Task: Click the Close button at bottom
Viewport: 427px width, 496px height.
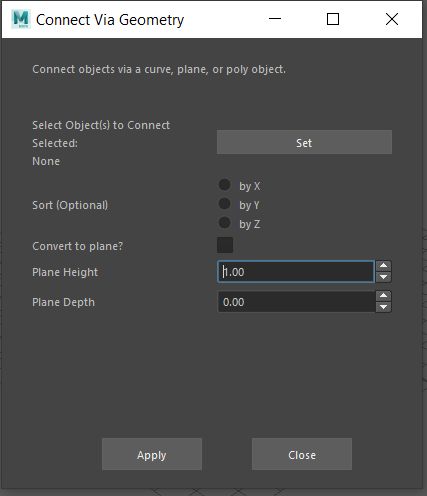Action: point(302,454)
